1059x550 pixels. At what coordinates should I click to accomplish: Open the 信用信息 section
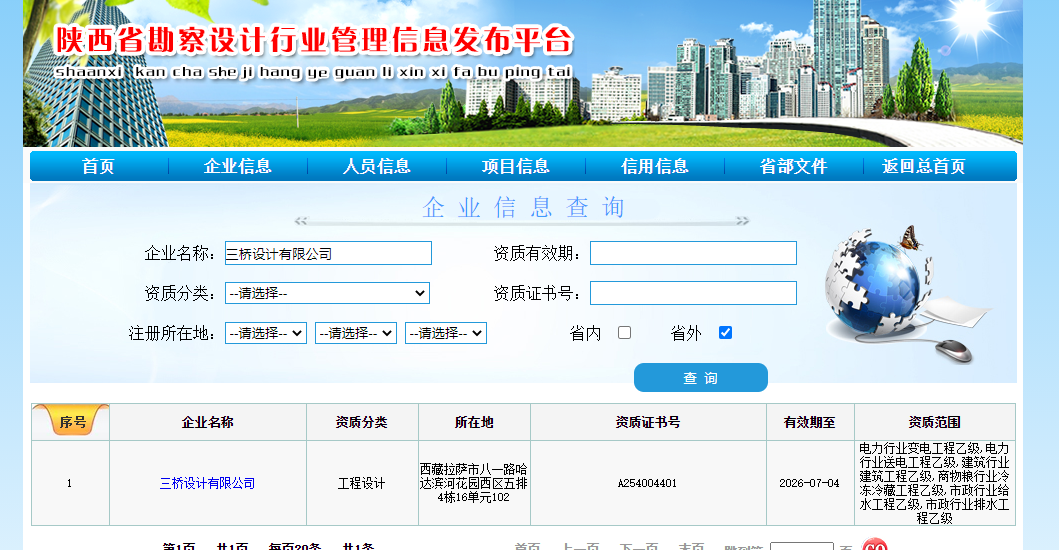click(x=654, y=166)
